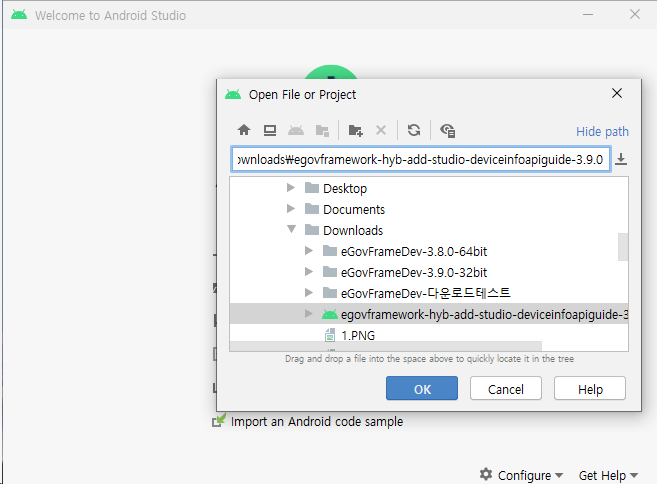Expand the Documents folder node
The image size is (657, 484).
tap(291, 209)
